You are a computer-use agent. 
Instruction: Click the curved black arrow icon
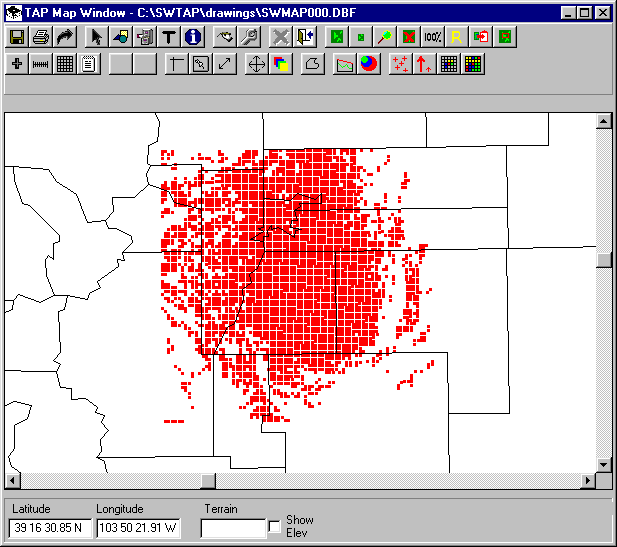65,37
